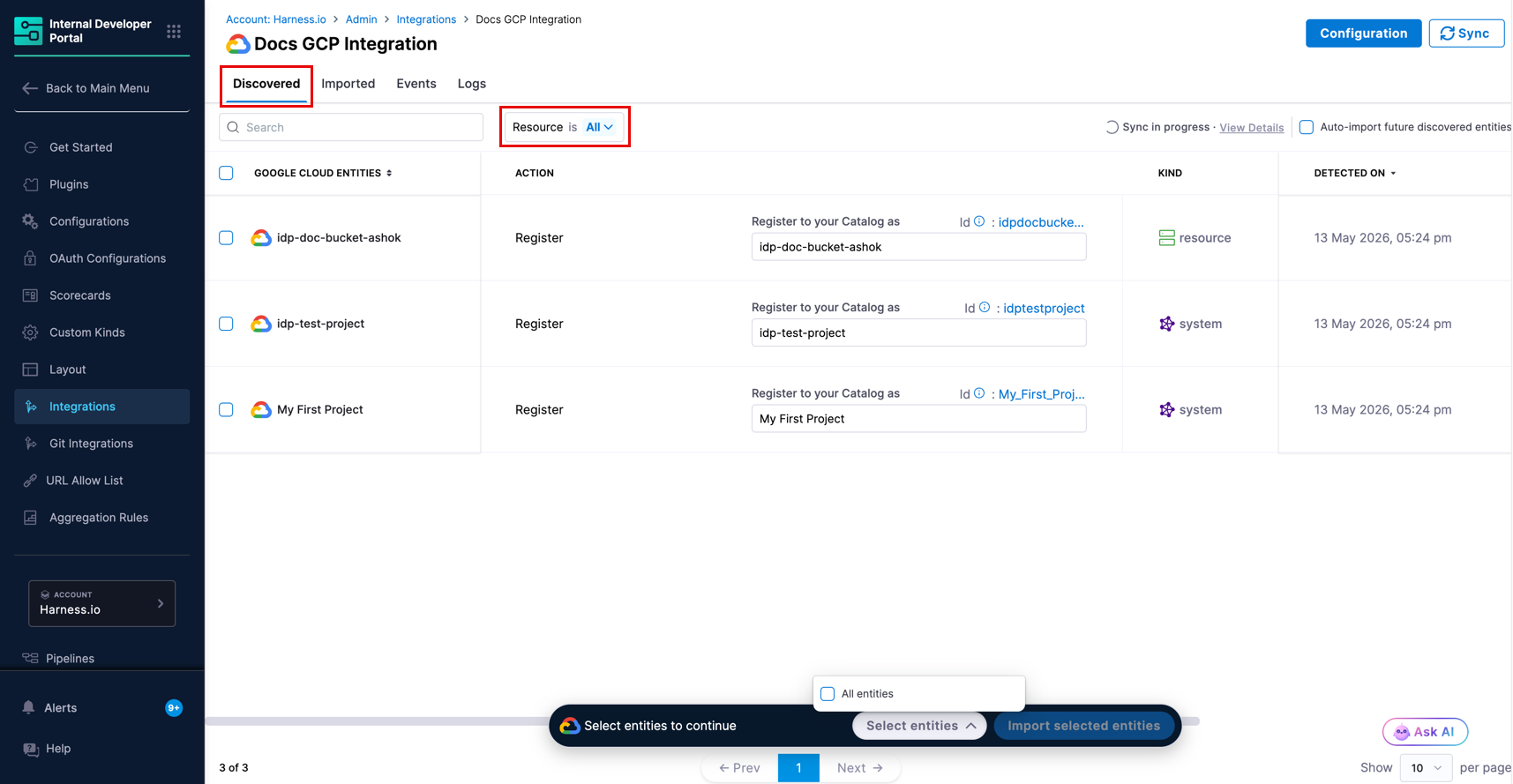Image resolution: width=1513 pixels, height=784 pixels.
Task: Switch to the Logs tab
Action: (472, 84)
